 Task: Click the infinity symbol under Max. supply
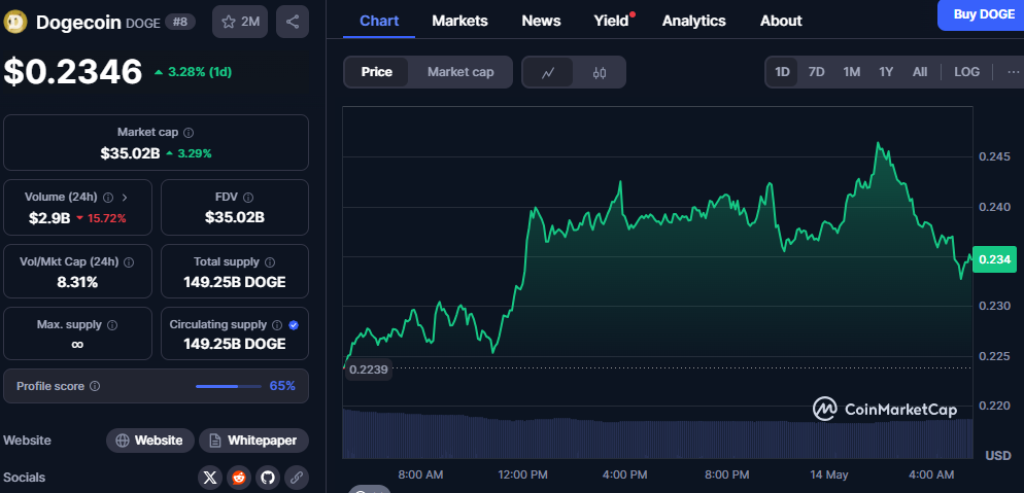tap(77, 344)
